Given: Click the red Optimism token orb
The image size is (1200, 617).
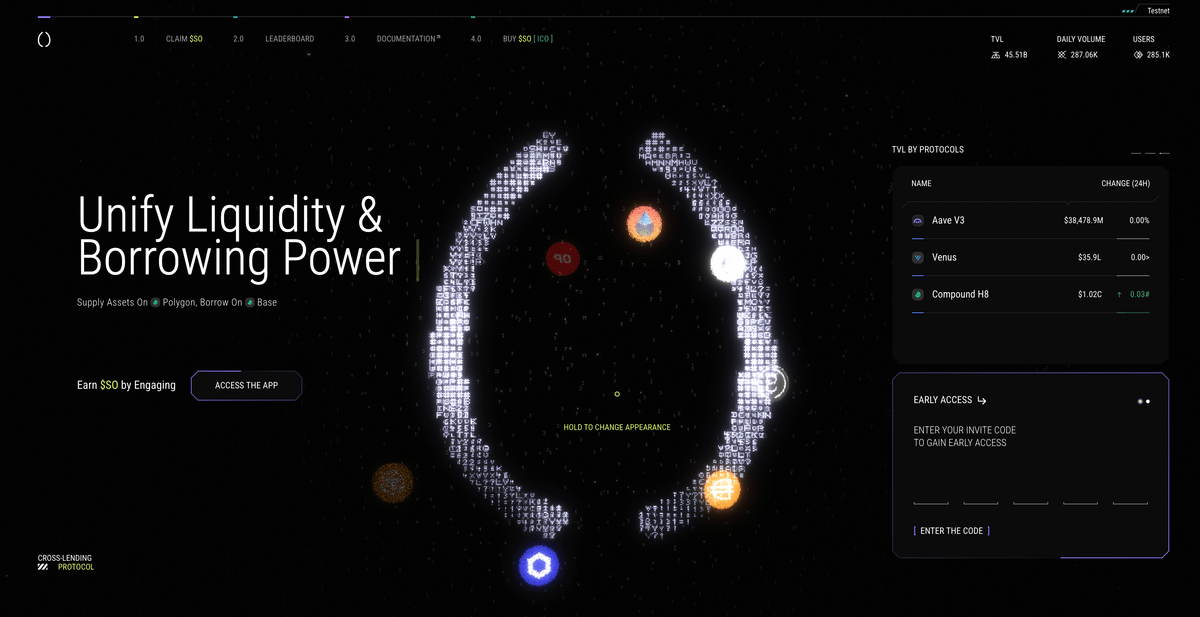Looking at the screenshot, I should [563, 258].
